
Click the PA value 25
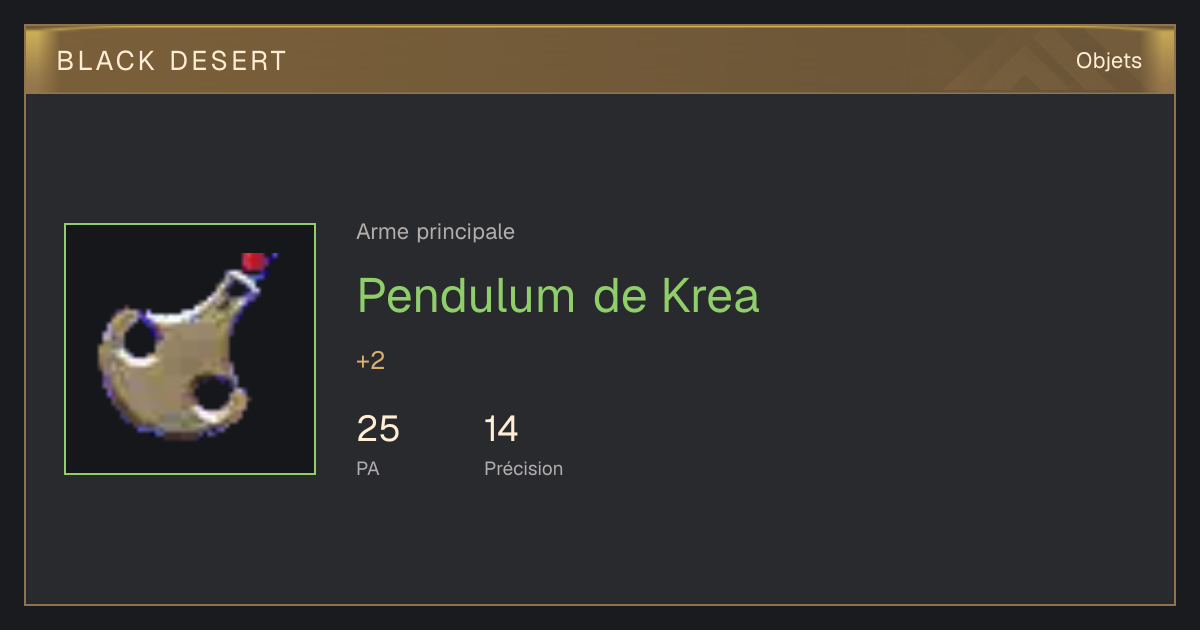click(x=378, y=429)
